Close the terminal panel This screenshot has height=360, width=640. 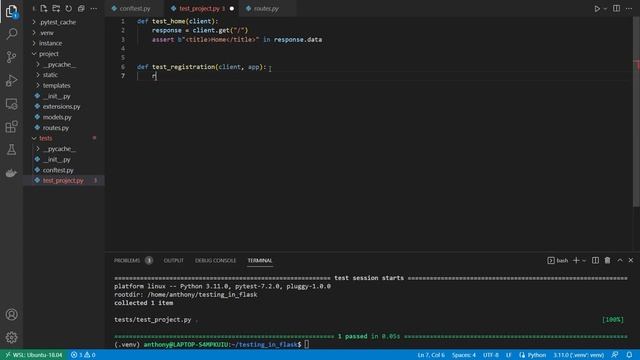pyautogui.click(x=631, y=260)
